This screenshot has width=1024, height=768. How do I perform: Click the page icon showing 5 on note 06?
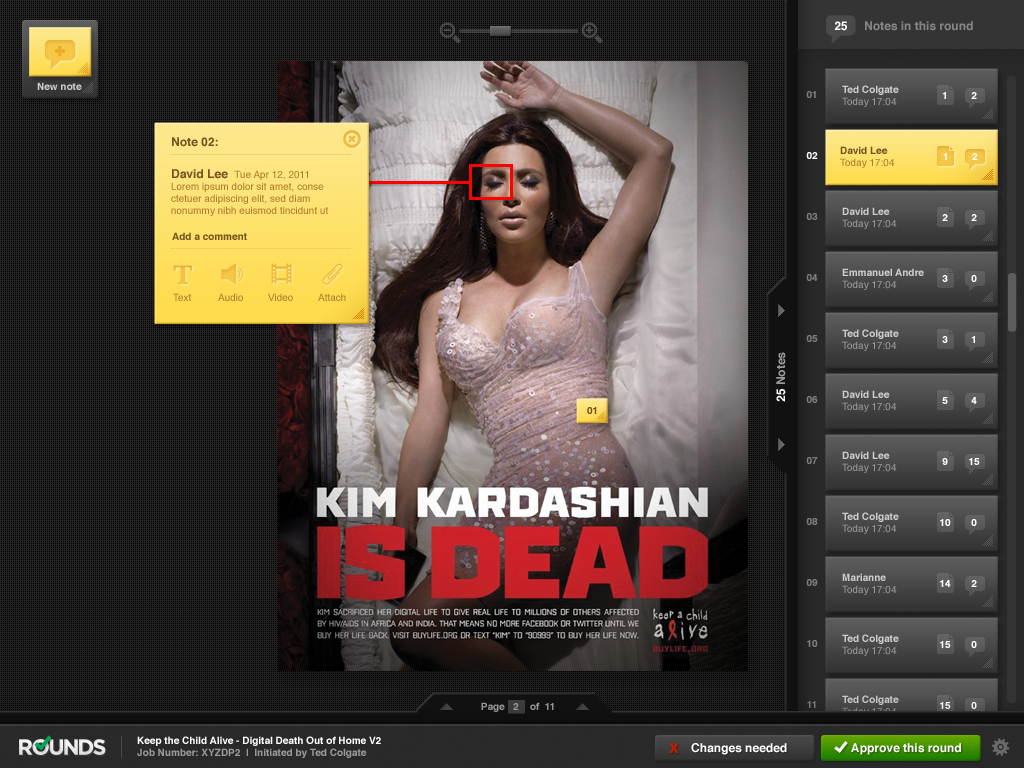(944, 401)
